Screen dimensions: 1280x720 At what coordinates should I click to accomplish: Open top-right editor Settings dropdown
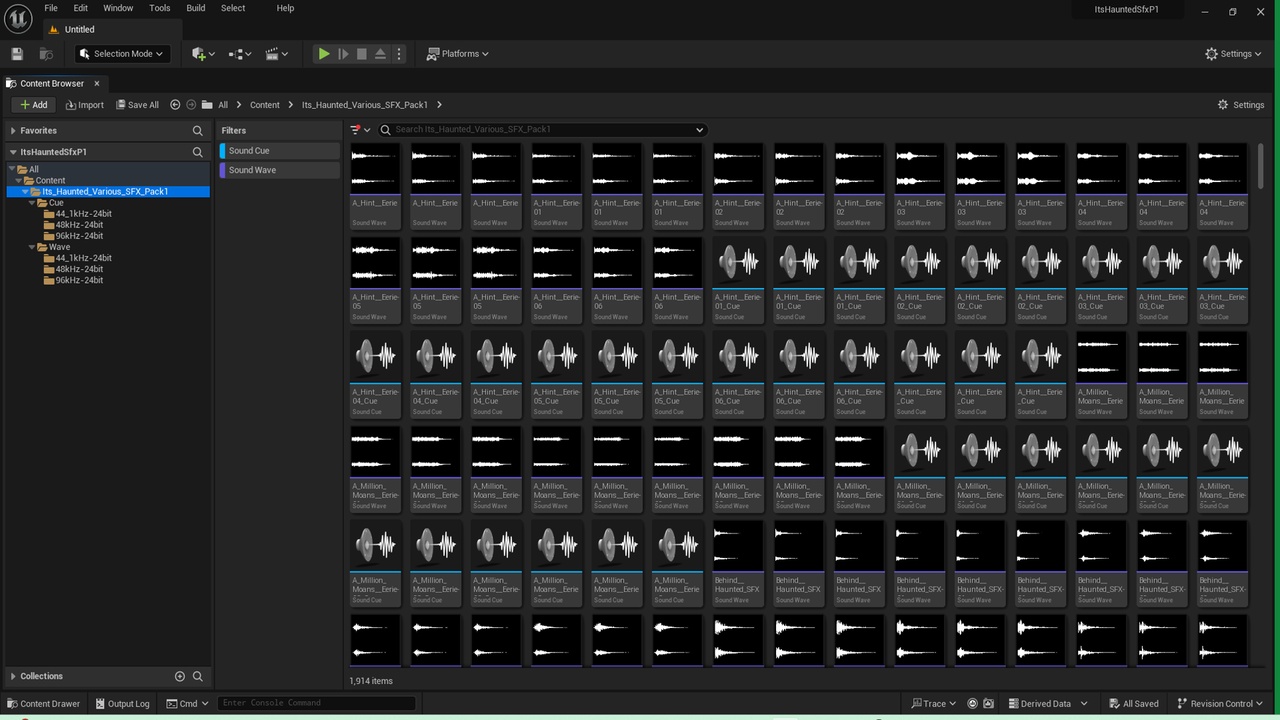pyautogui.click(x=1234, y=54)
